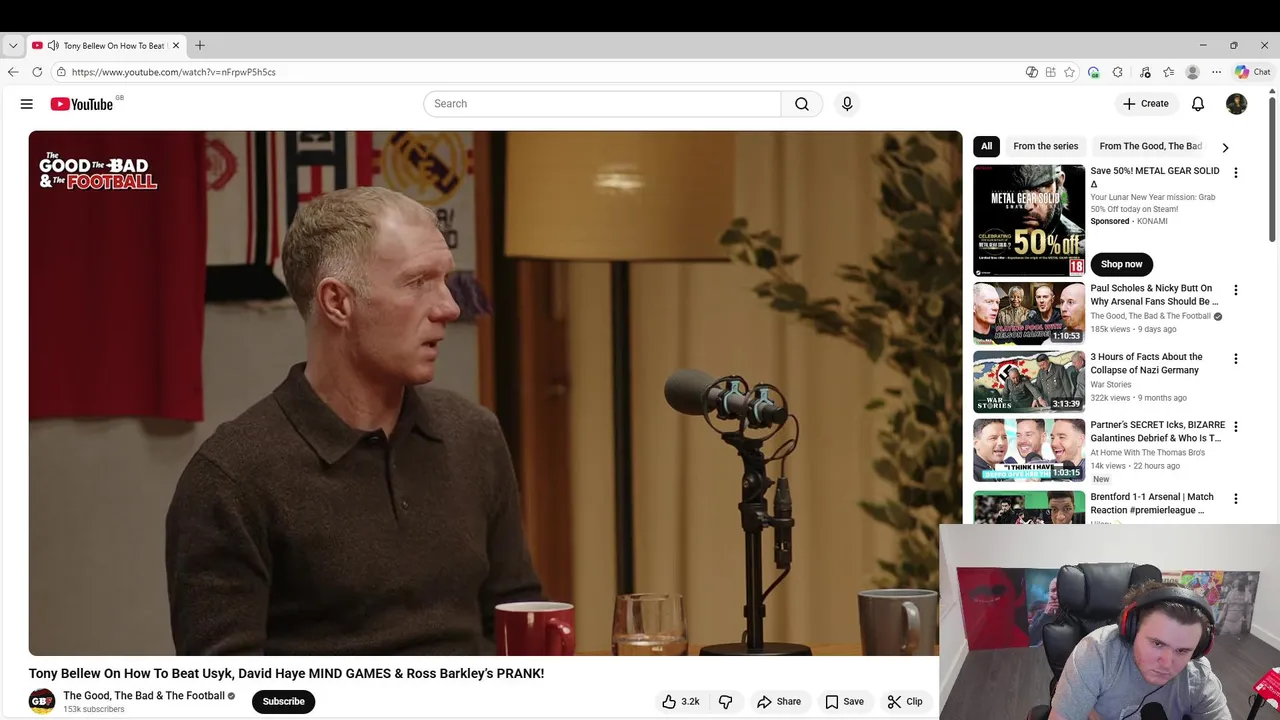Open The Good, The Bad & The Football channel name

pos(144,696)
